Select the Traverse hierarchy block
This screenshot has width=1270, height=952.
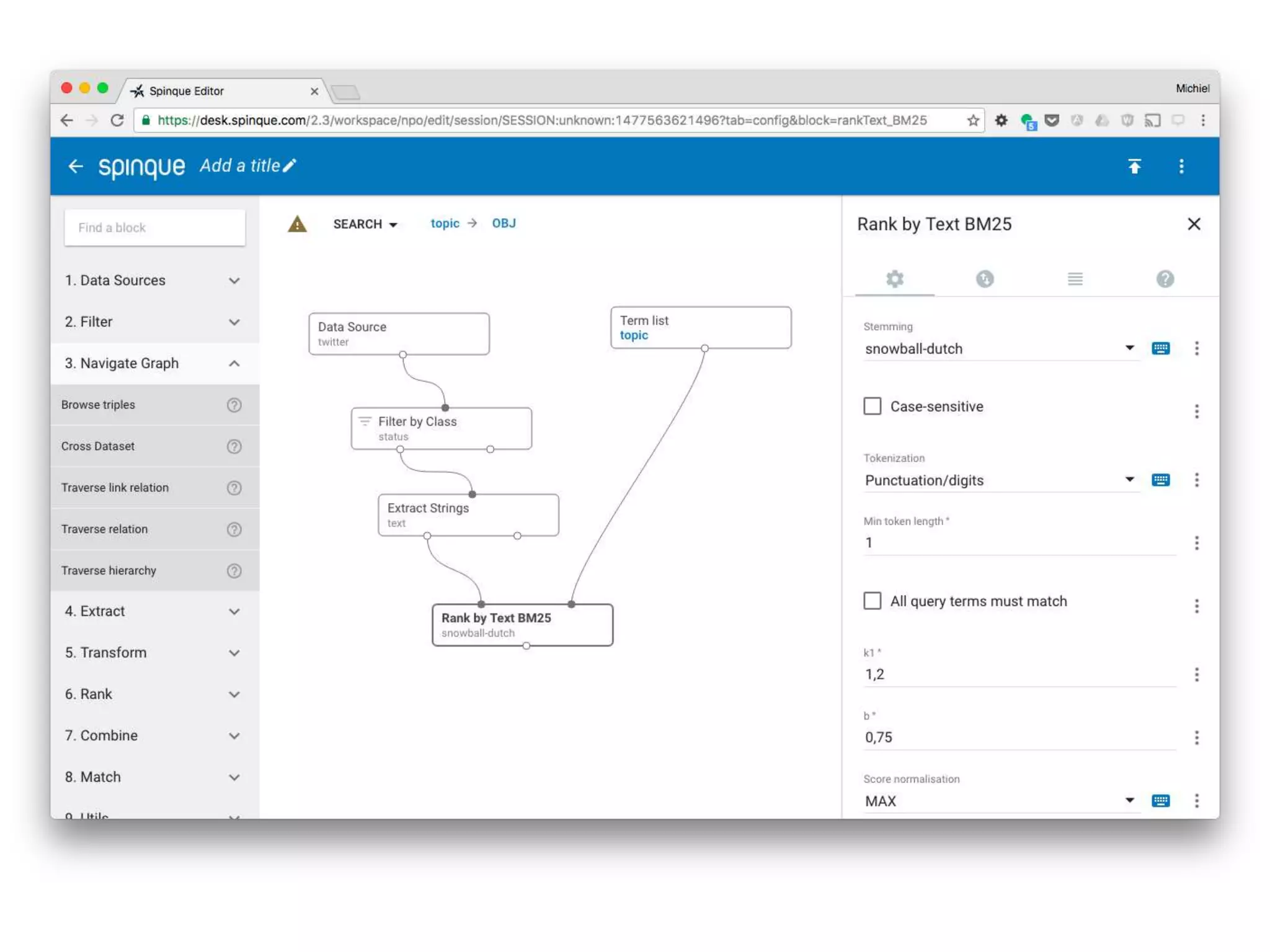tap(154, 571)
